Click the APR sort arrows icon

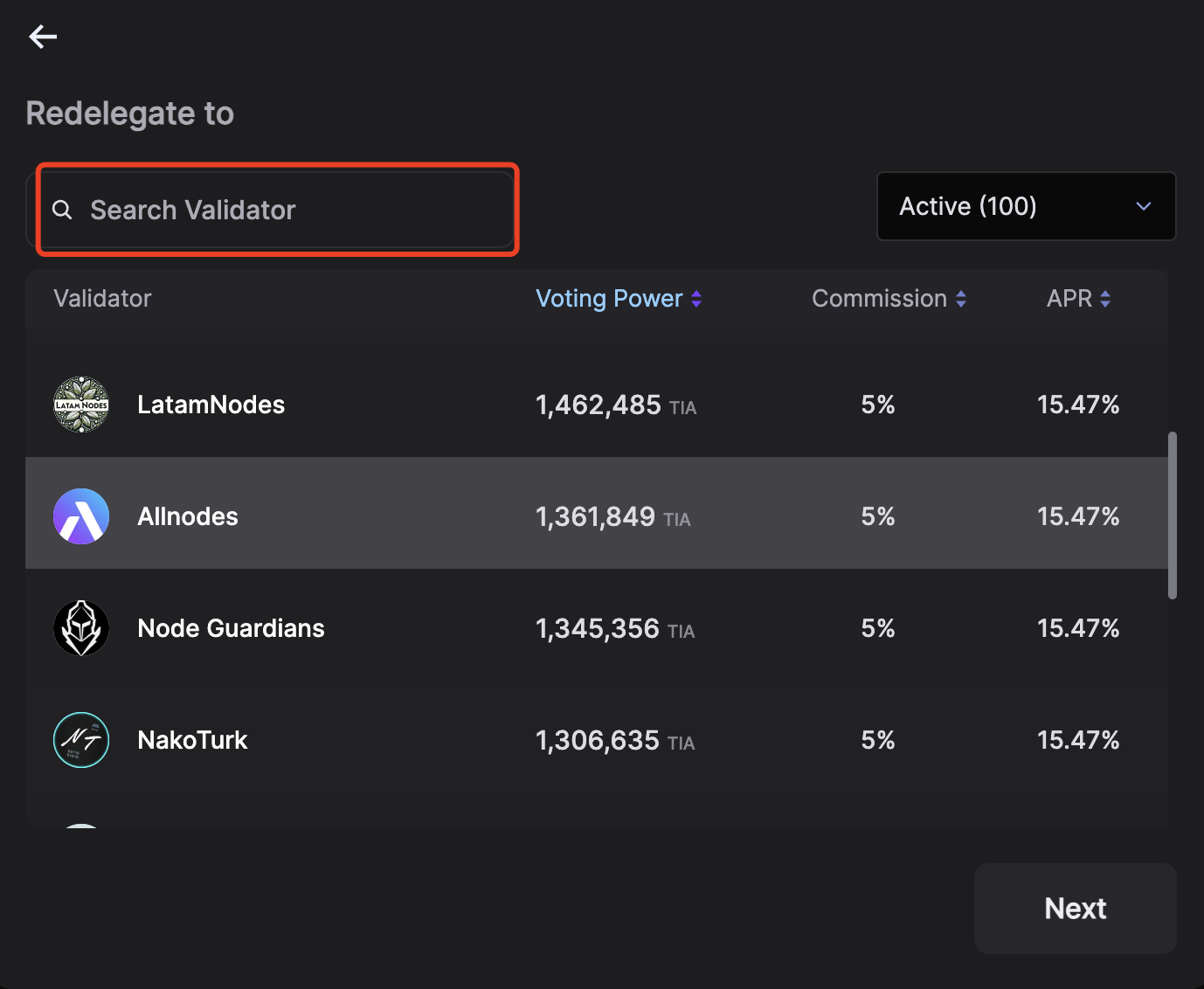(x=1105, y=299)
